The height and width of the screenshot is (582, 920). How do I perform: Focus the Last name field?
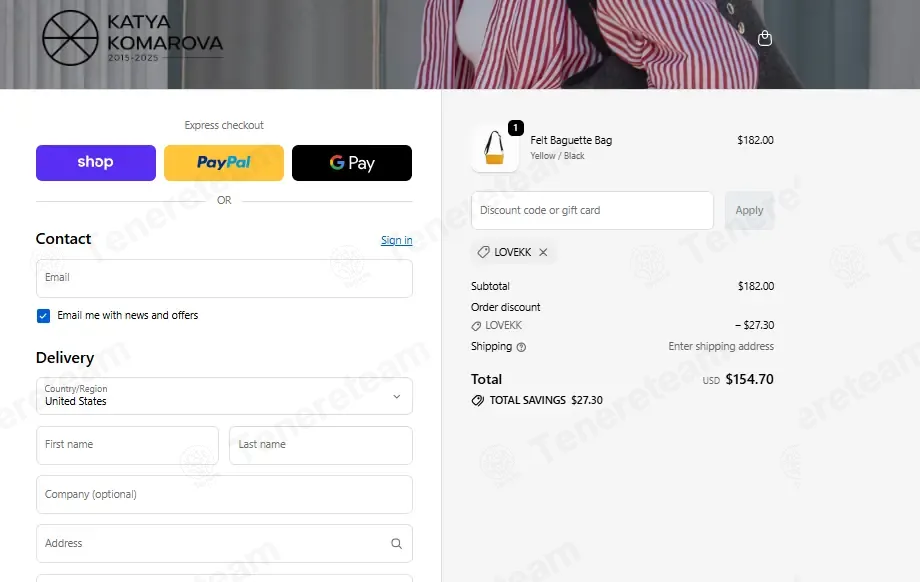coord(321,445)
